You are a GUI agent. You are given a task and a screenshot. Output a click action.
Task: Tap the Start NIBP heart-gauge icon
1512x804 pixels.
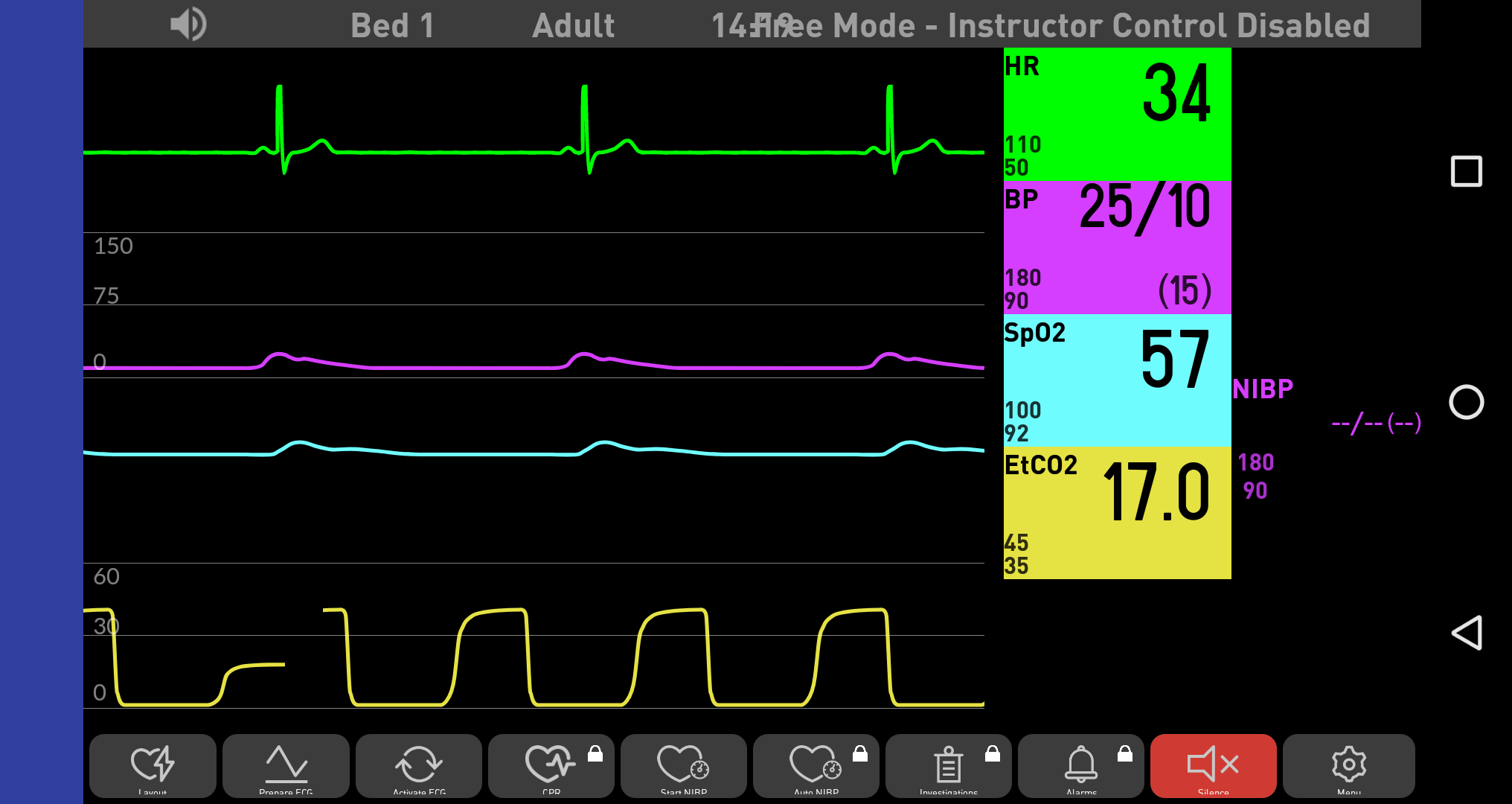683,765
